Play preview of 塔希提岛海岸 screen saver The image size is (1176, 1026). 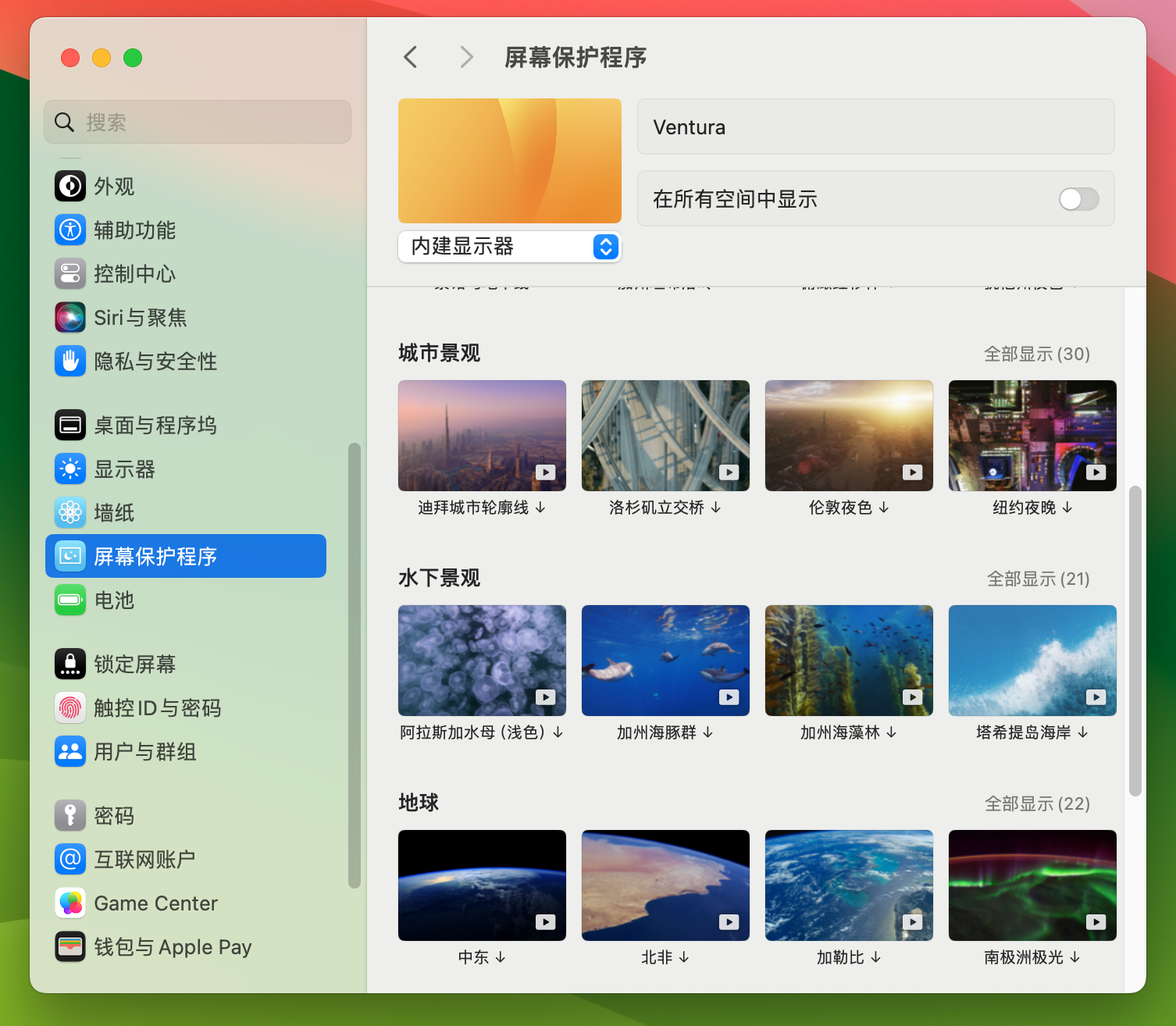pyautogui.click(x=1096, y=697)
